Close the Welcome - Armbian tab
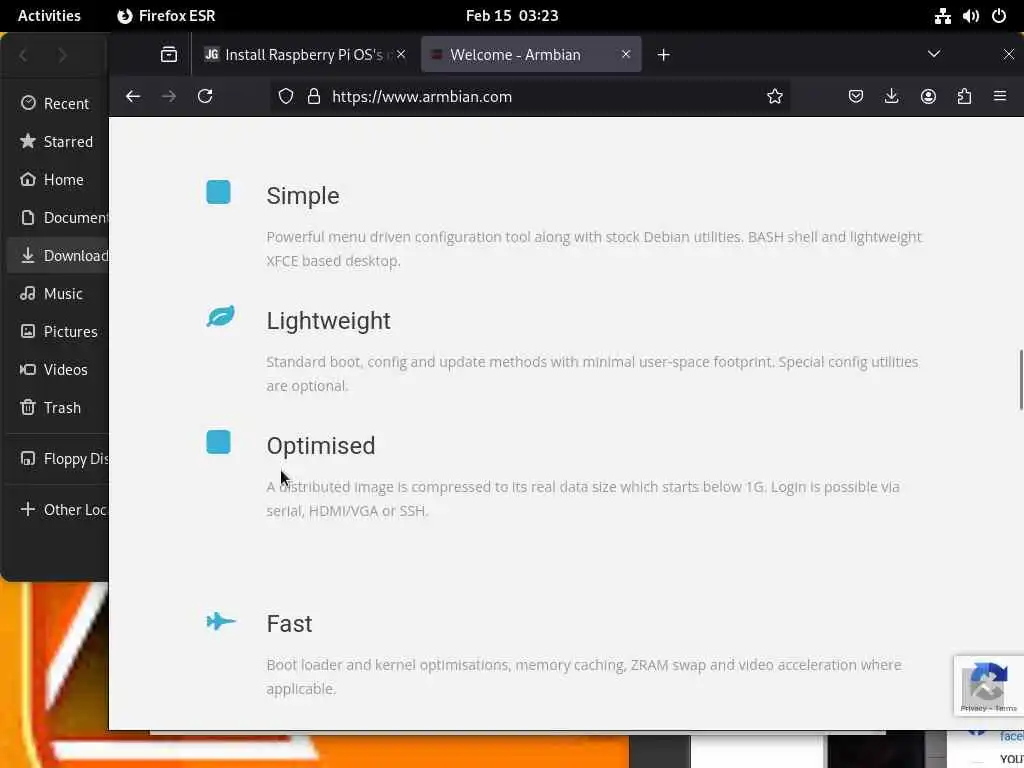The height and width of the screenshot is (768, 1024). tap(626, 55)
